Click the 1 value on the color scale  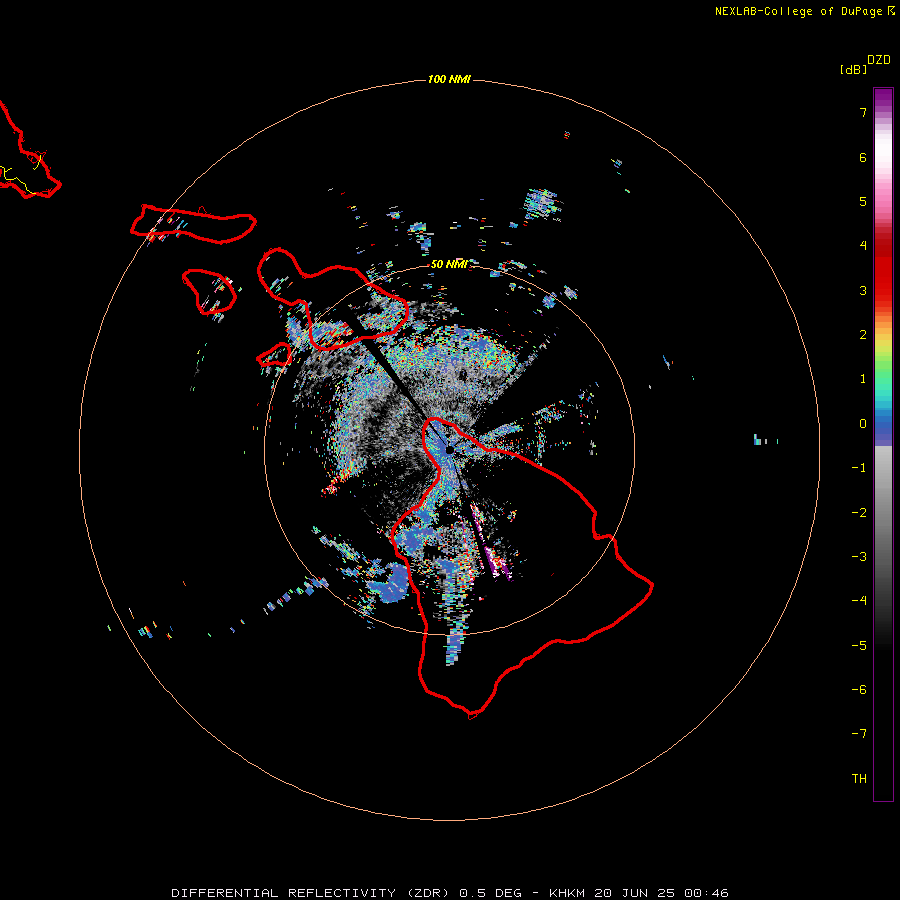pos(863,379)
